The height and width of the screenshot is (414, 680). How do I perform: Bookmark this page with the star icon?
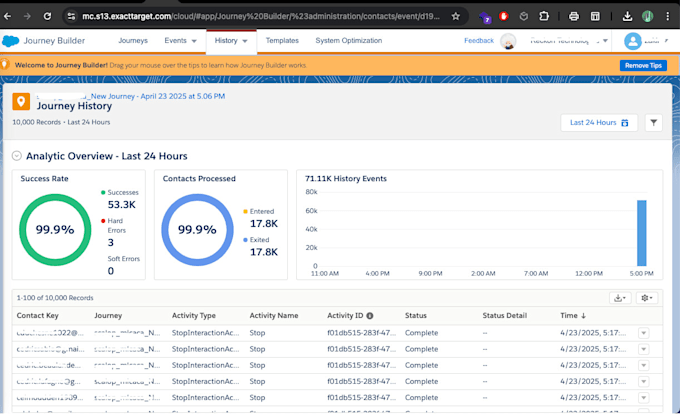pyautogui.click(x=455, y=16)
